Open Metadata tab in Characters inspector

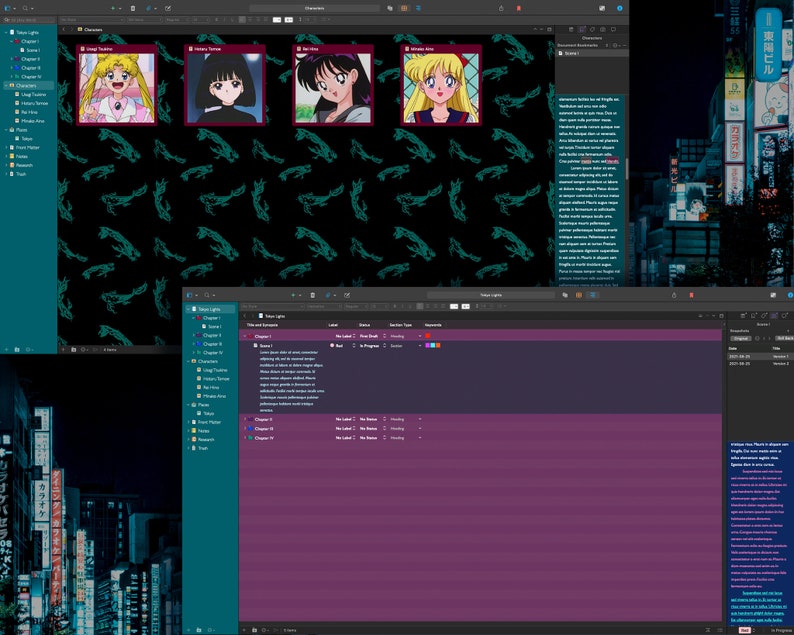tap(592, 29)
